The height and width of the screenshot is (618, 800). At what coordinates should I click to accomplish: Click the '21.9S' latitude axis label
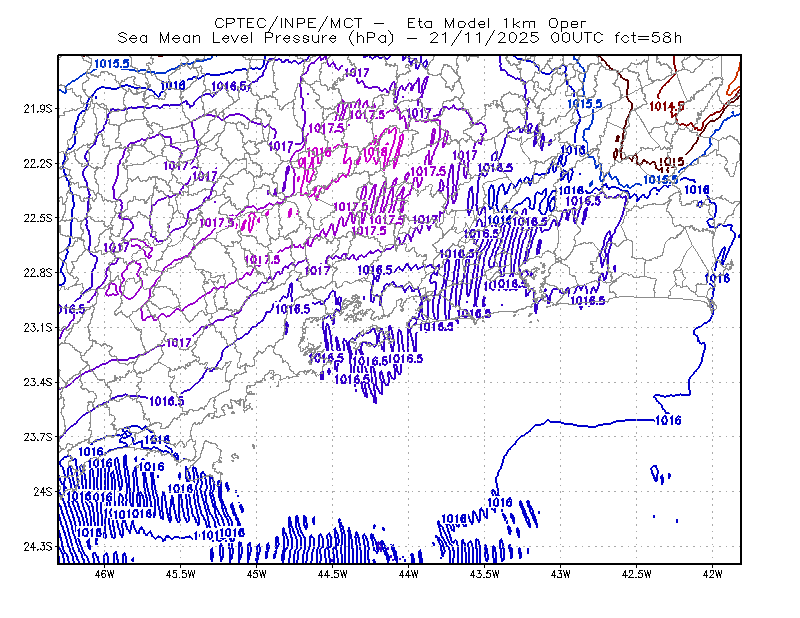pos(37,109)
